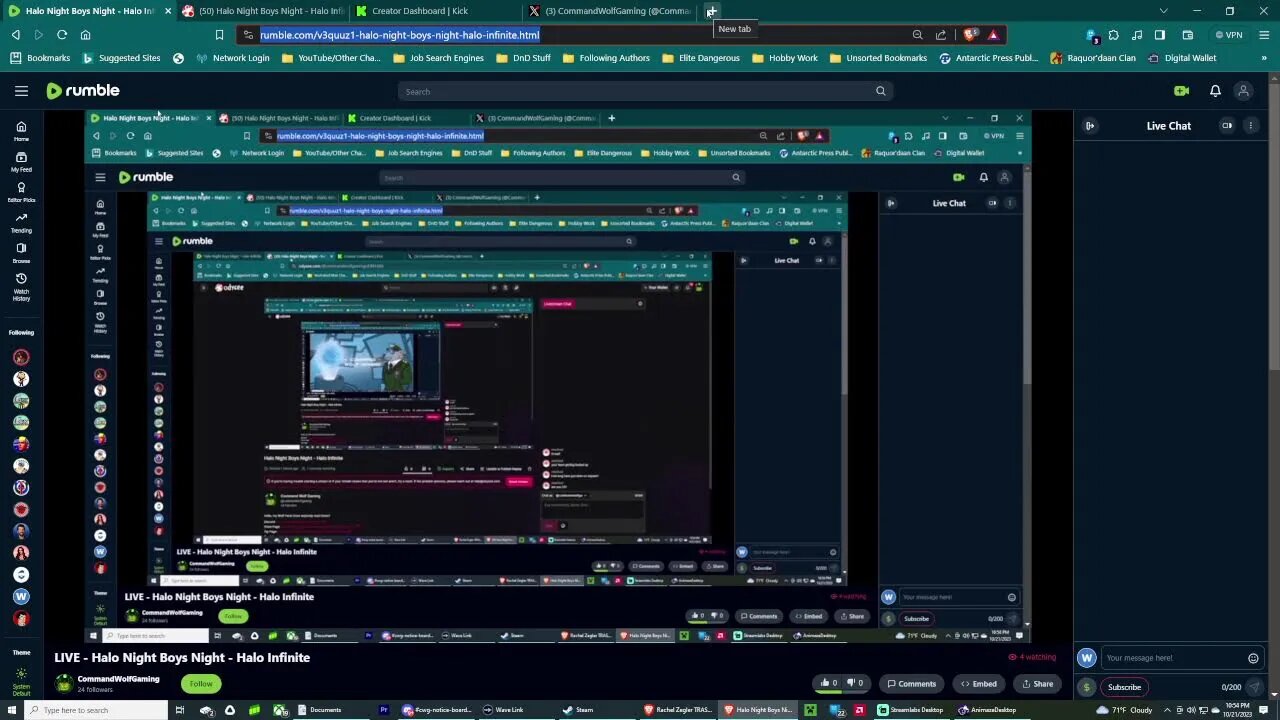The height and width of the screenshot is (720, 1280).
Task: Like the stream with thumbs up
Action: pyautogui.click(x=830, y=684)
